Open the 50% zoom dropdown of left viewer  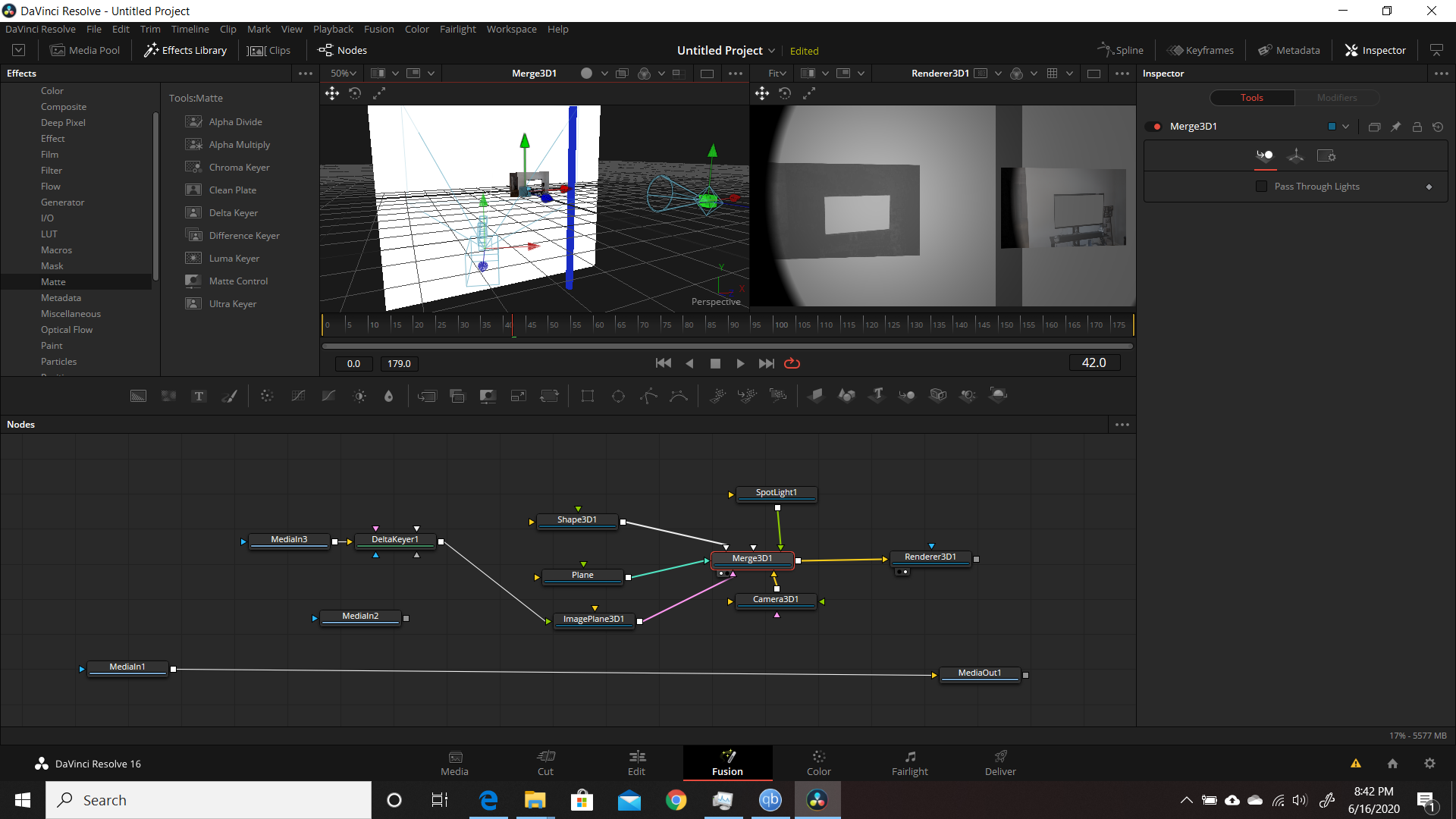pos(344,74)
